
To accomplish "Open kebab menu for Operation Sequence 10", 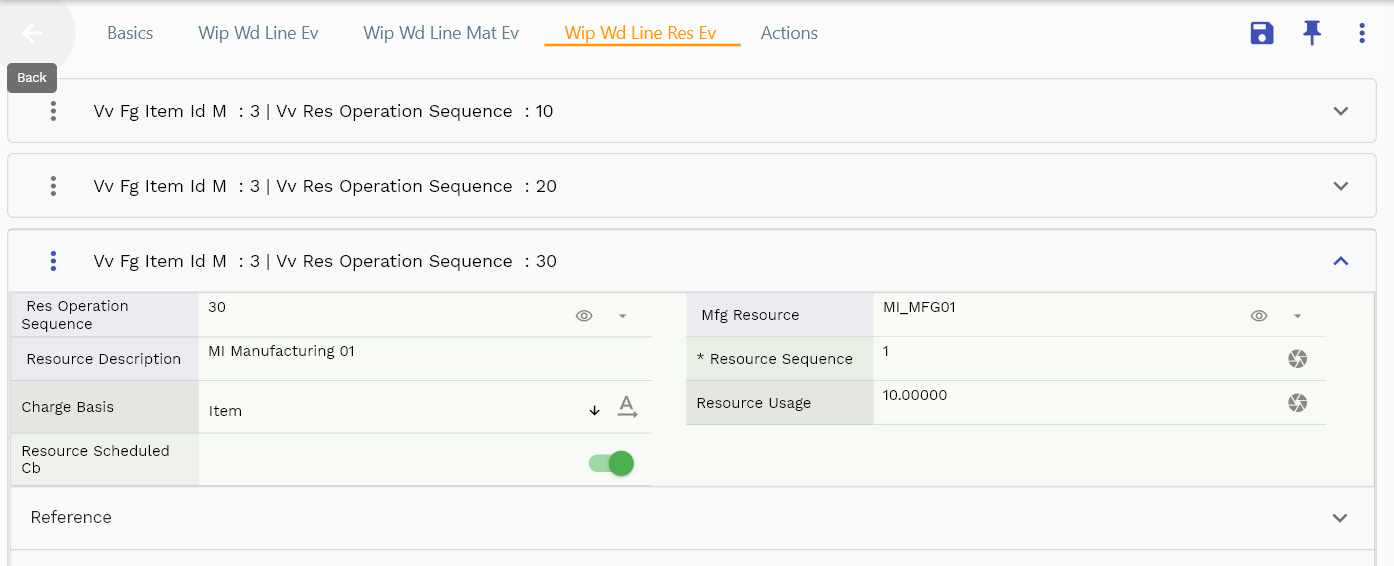I will click(53, 111).
